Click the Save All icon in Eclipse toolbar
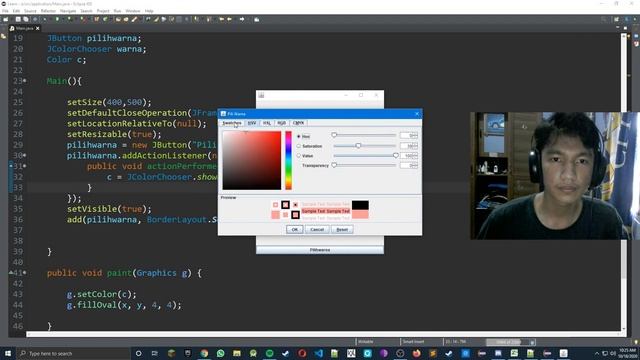Image resolution: width=640 pixels, height=360 pixels. (26, 19)
